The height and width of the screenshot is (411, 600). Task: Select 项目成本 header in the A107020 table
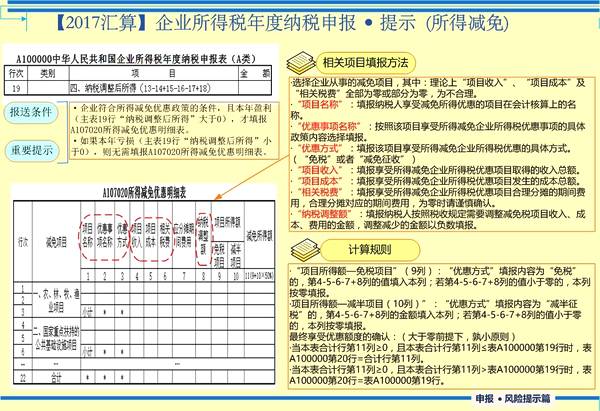click(x=150, y=235)
